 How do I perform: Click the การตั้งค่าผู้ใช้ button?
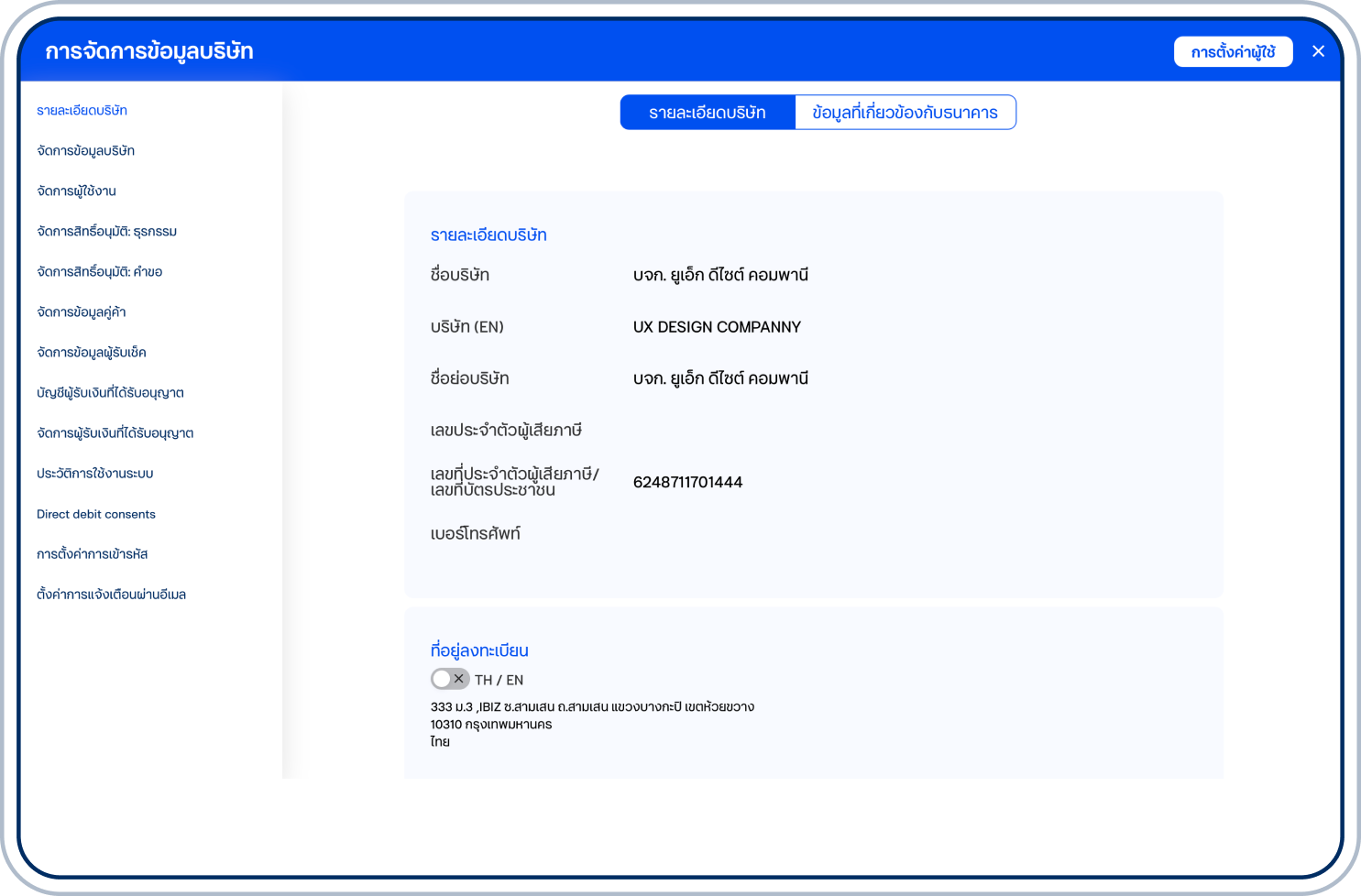(1233, 52)
